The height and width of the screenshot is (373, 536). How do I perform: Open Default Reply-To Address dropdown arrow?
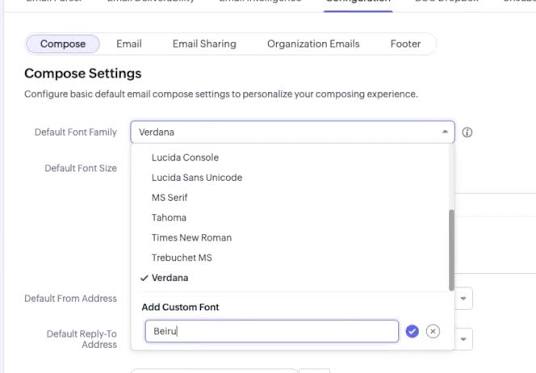click(464, 339)
